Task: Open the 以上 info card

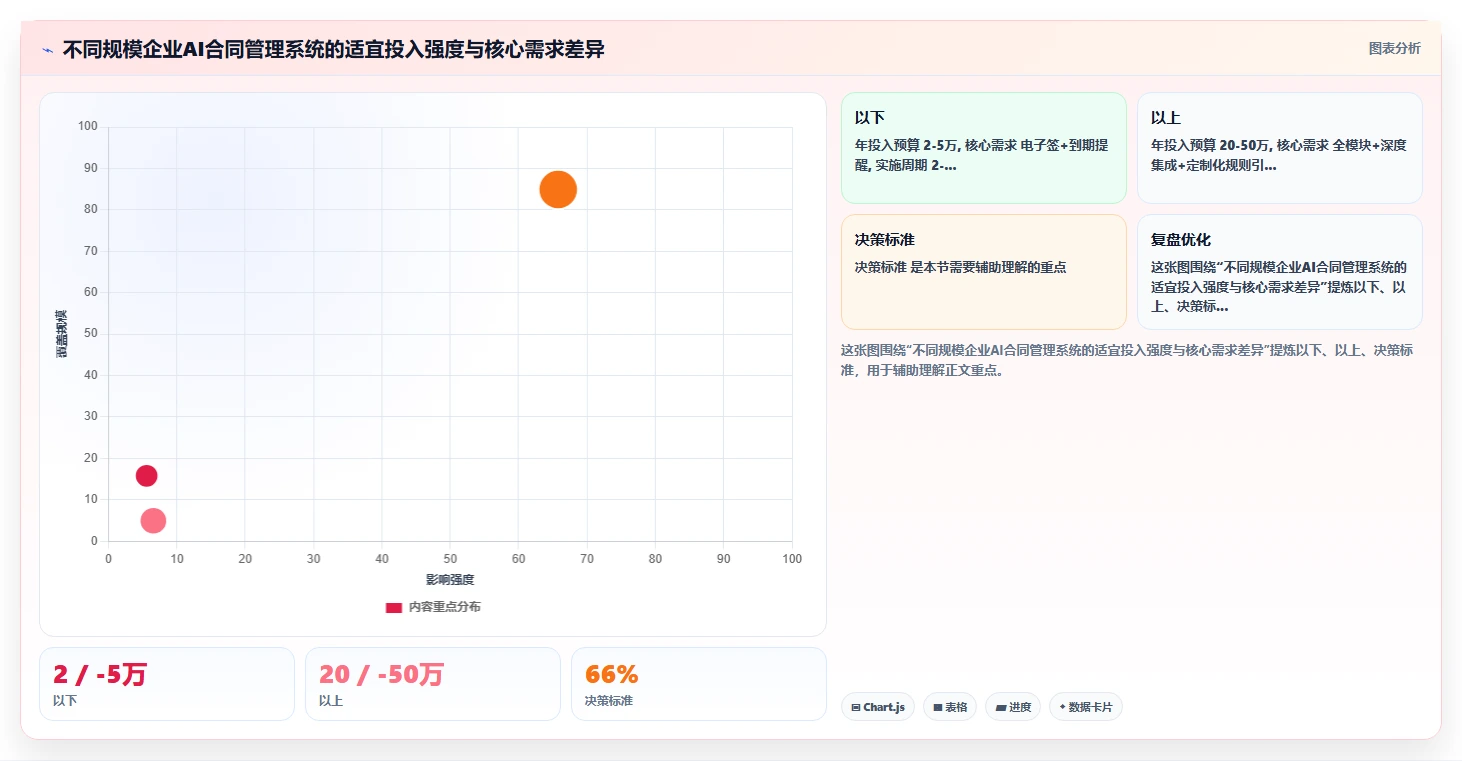Action: click(1280, 148)
